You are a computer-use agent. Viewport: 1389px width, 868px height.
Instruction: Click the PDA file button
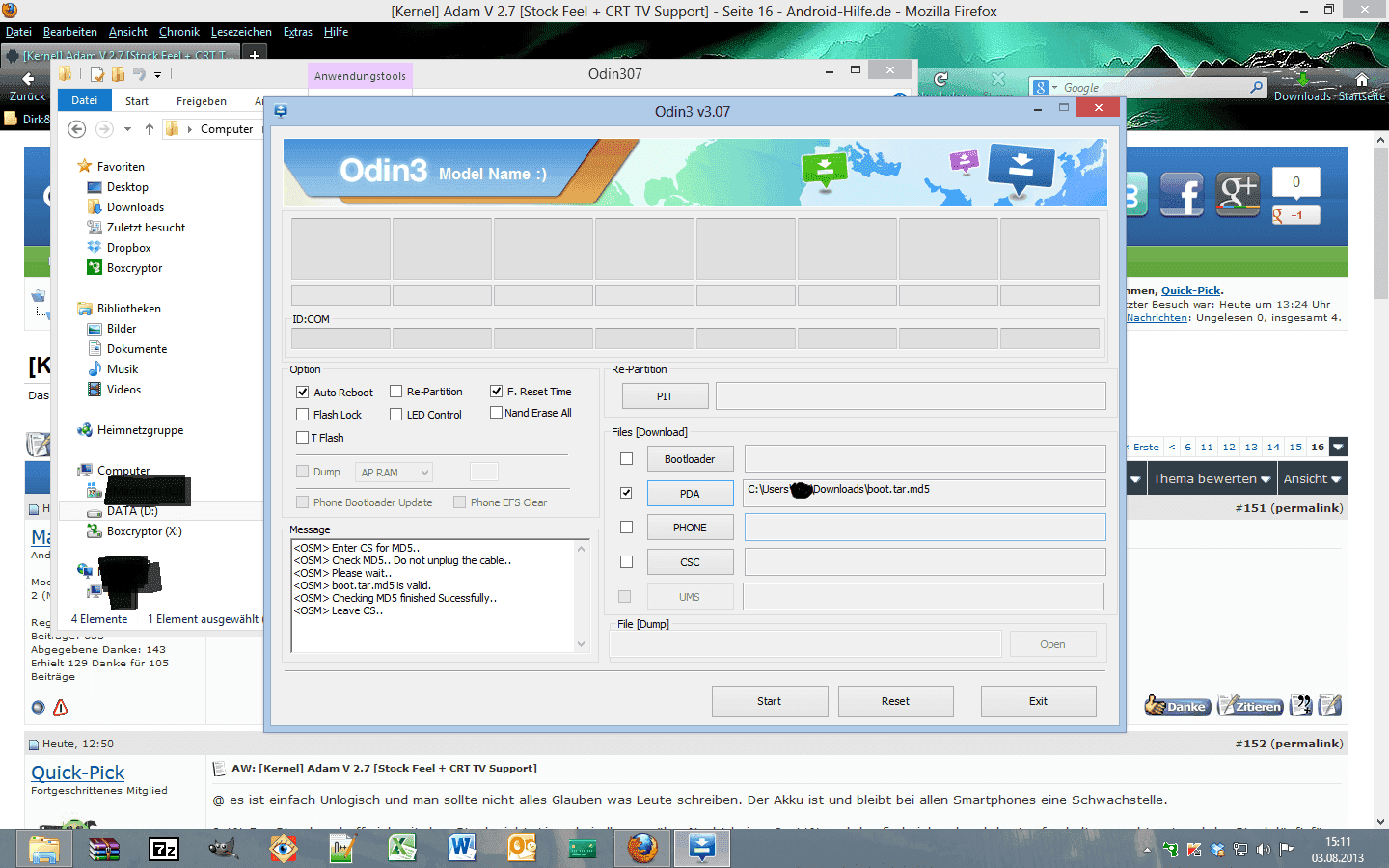click(690, 493)
